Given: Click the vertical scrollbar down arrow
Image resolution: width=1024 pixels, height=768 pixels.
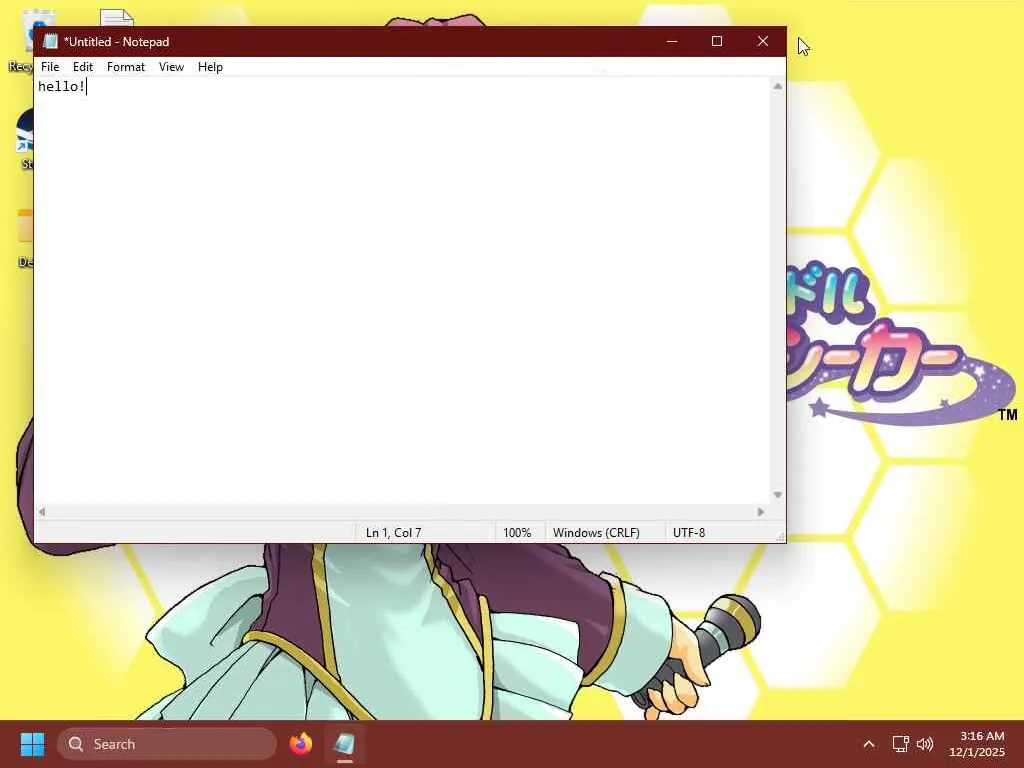Looking at the screenshot, I should click(778, 495).
